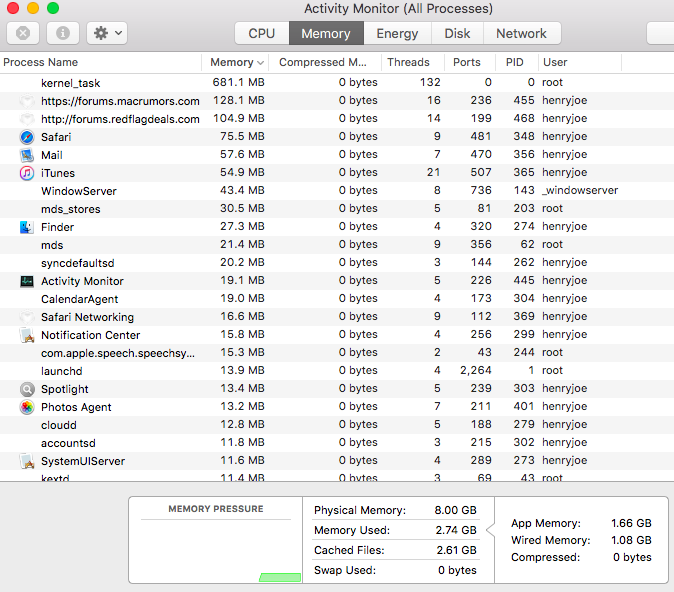Click the Memory Used 2.74 GB value

(456, 530)
